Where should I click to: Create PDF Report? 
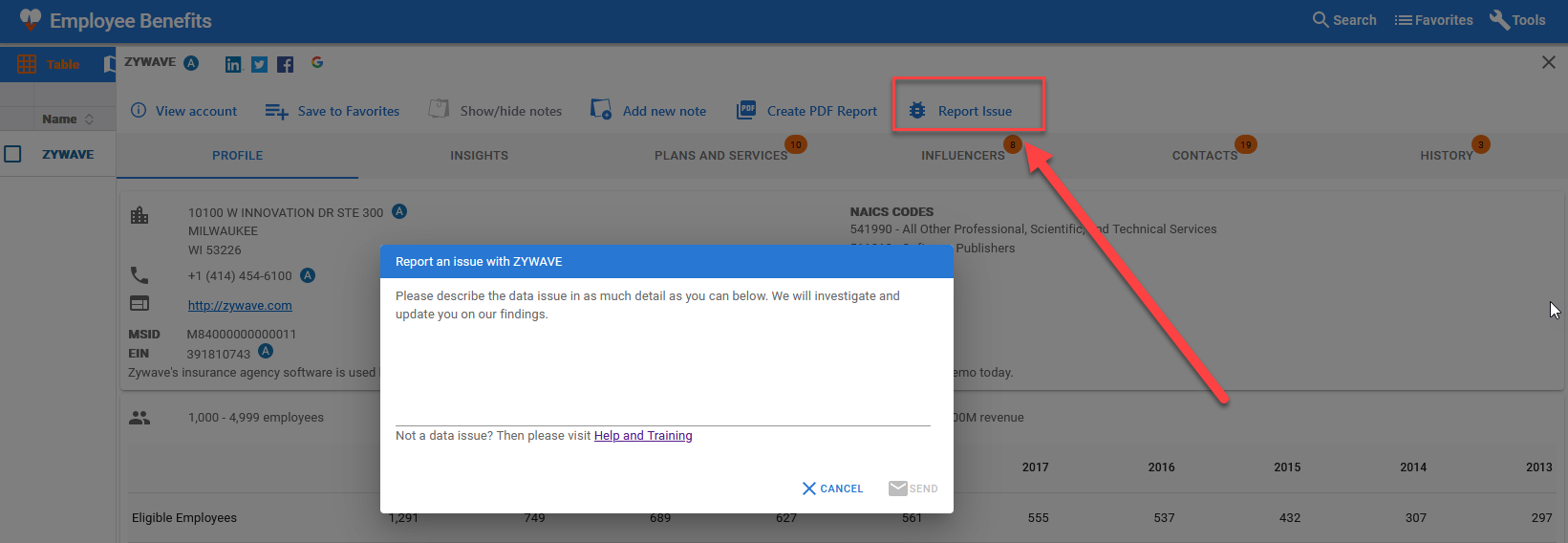(806, 111)
